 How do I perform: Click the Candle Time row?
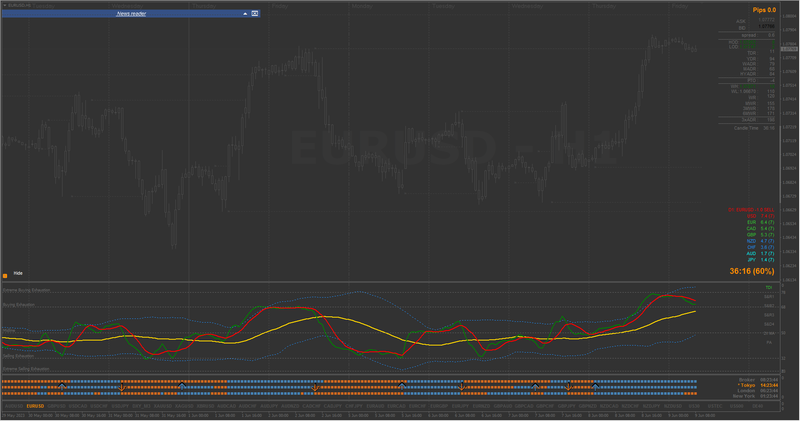[x=754, y=128]
